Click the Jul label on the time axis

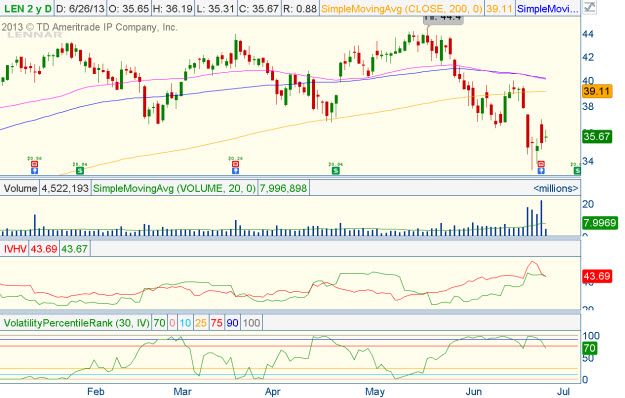564,392
